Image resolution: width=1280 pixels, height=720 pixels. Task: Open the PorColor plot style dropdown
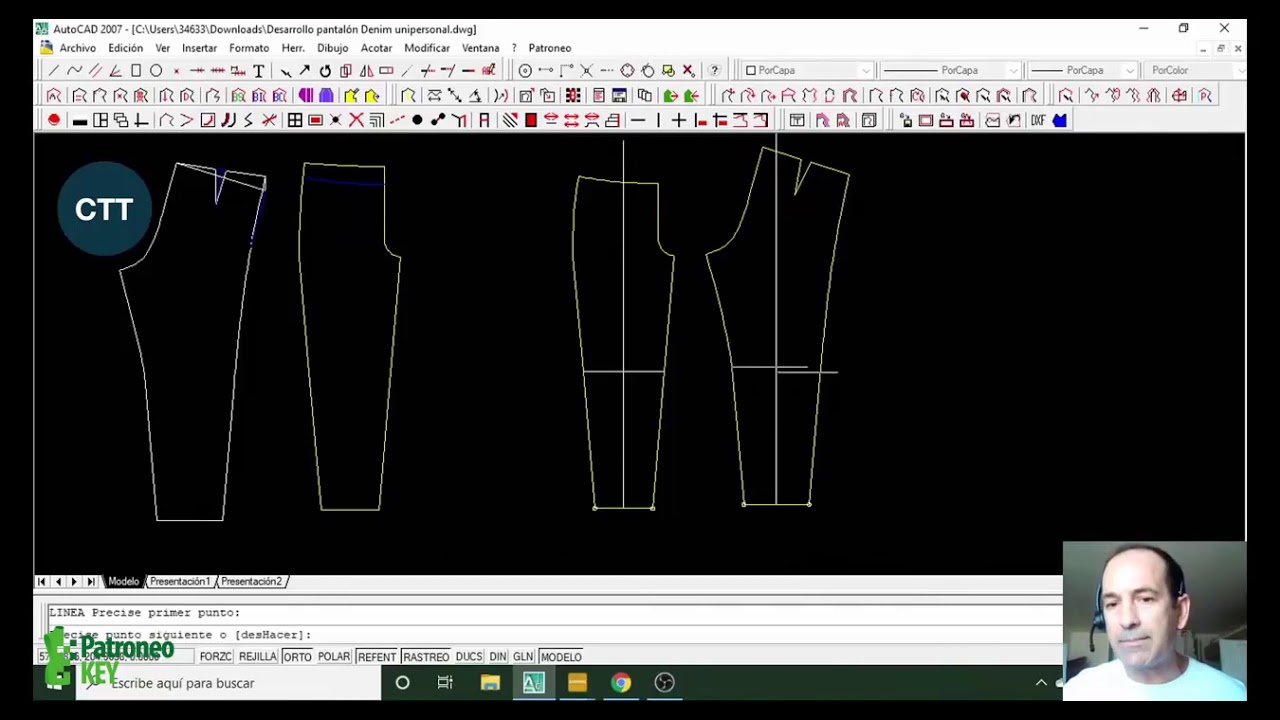coord(1190,71)
